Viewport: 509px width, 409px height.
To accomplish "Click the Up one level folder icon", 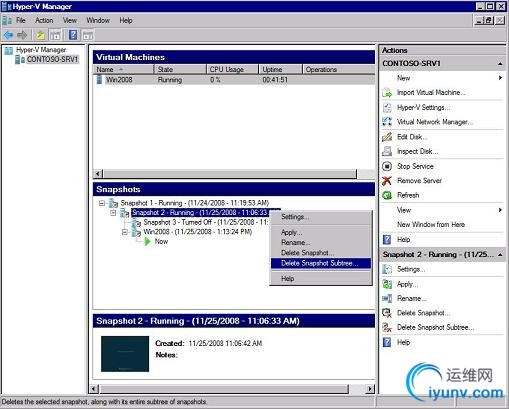I will point(40,35).
